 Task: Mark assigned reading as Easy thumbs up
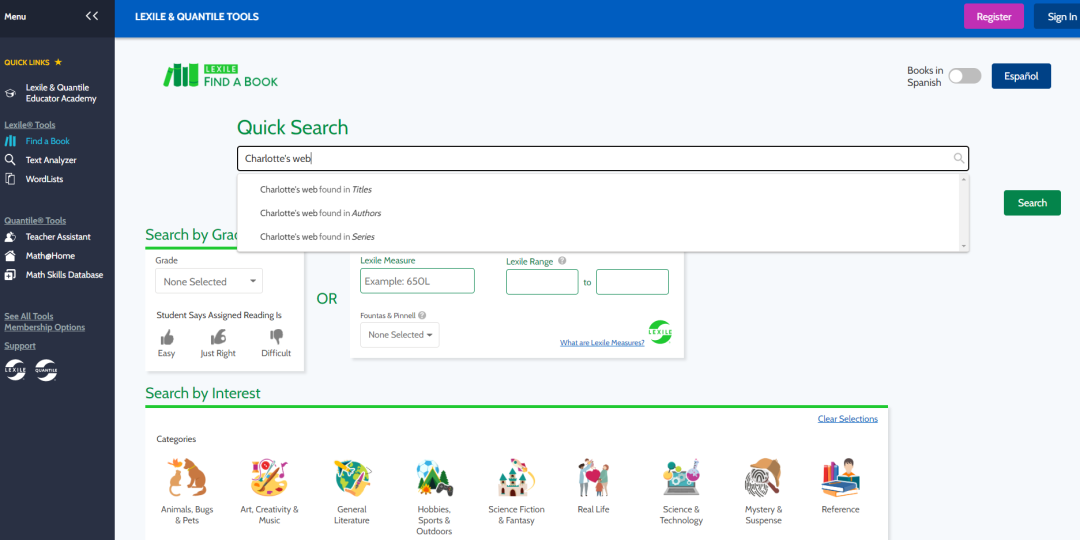(x=167, y=337)
